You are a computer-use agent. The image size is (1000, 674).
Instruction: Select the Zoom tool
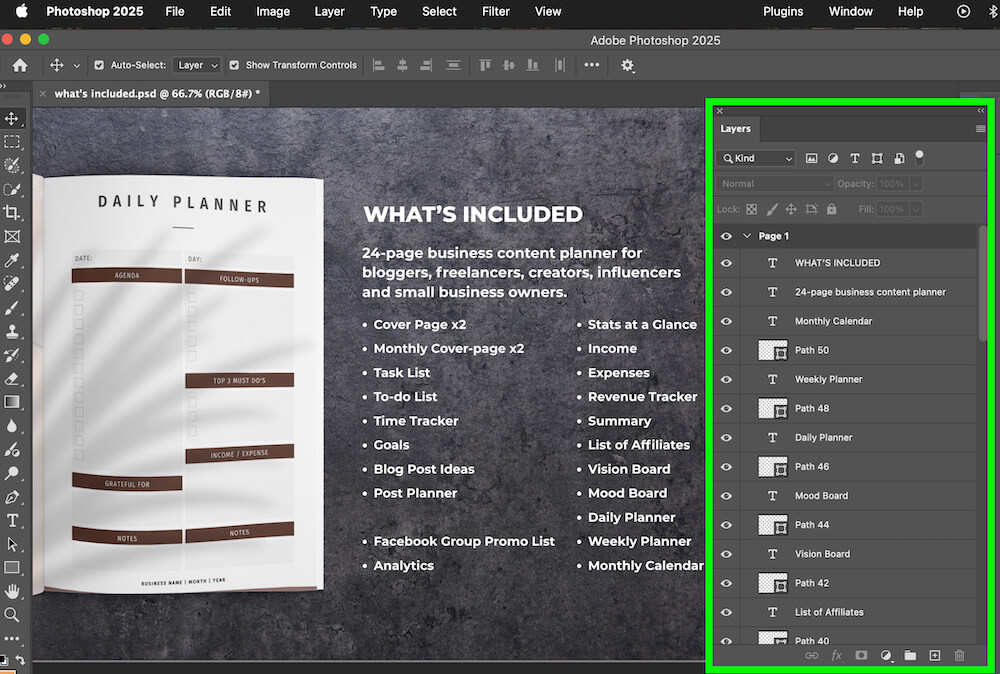(x=13, y=615)
